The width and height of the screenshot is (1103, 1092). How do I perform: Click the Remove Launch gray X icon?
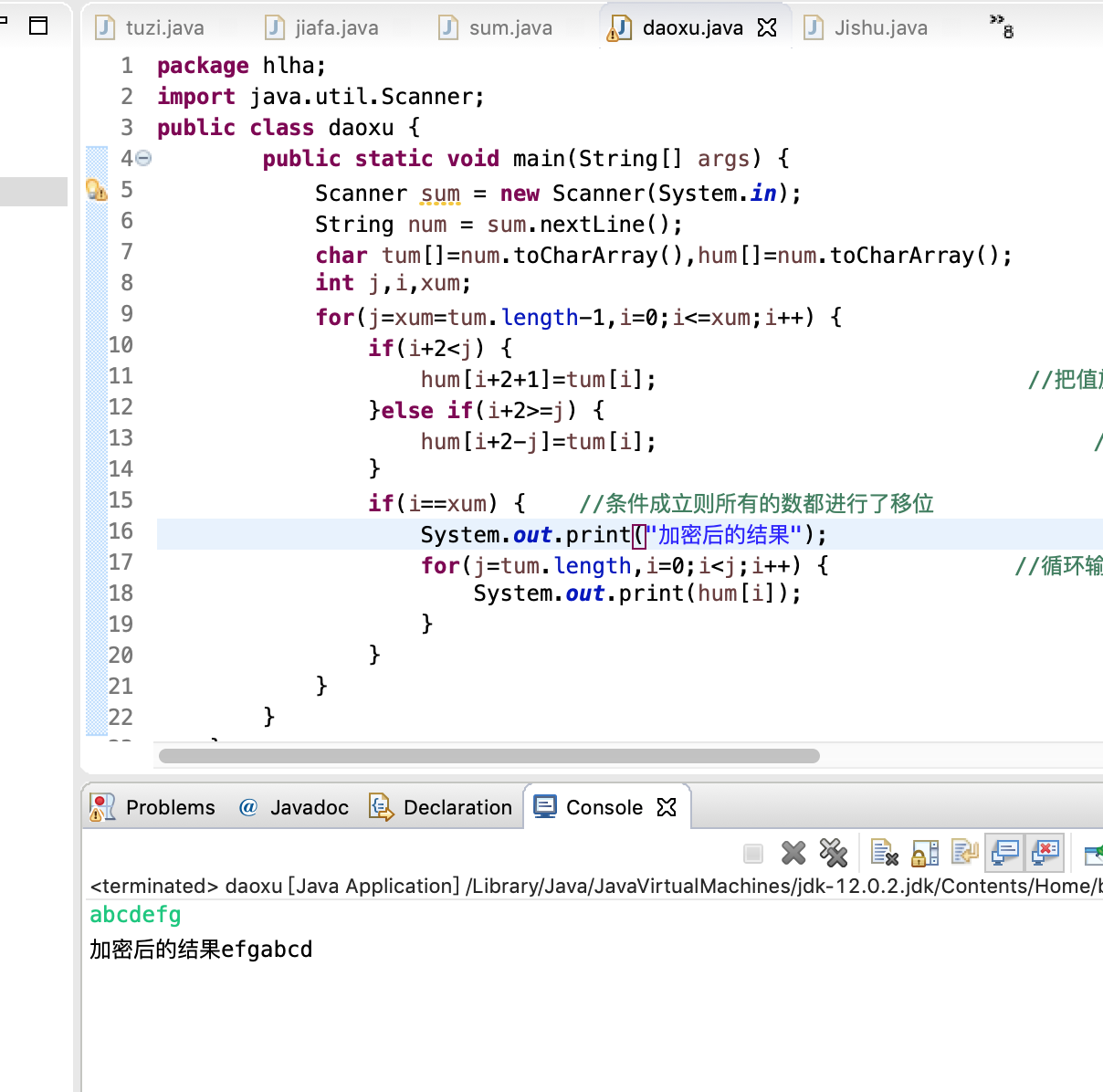(x=793, y=854)
